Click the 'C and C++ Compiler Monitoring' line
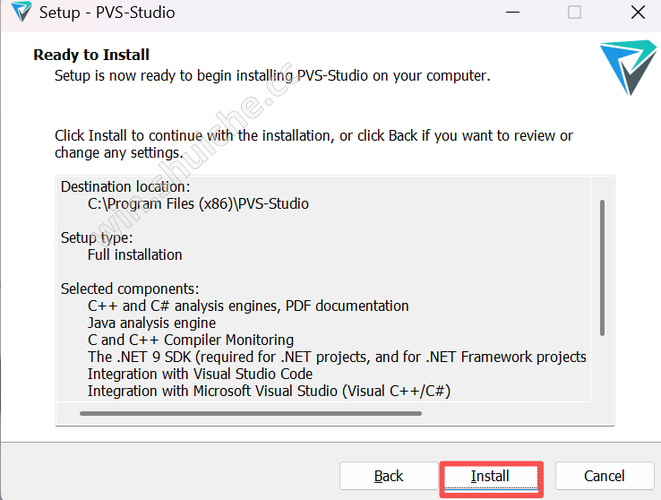The height and width of the screenshot is (500, 661). 190,340
